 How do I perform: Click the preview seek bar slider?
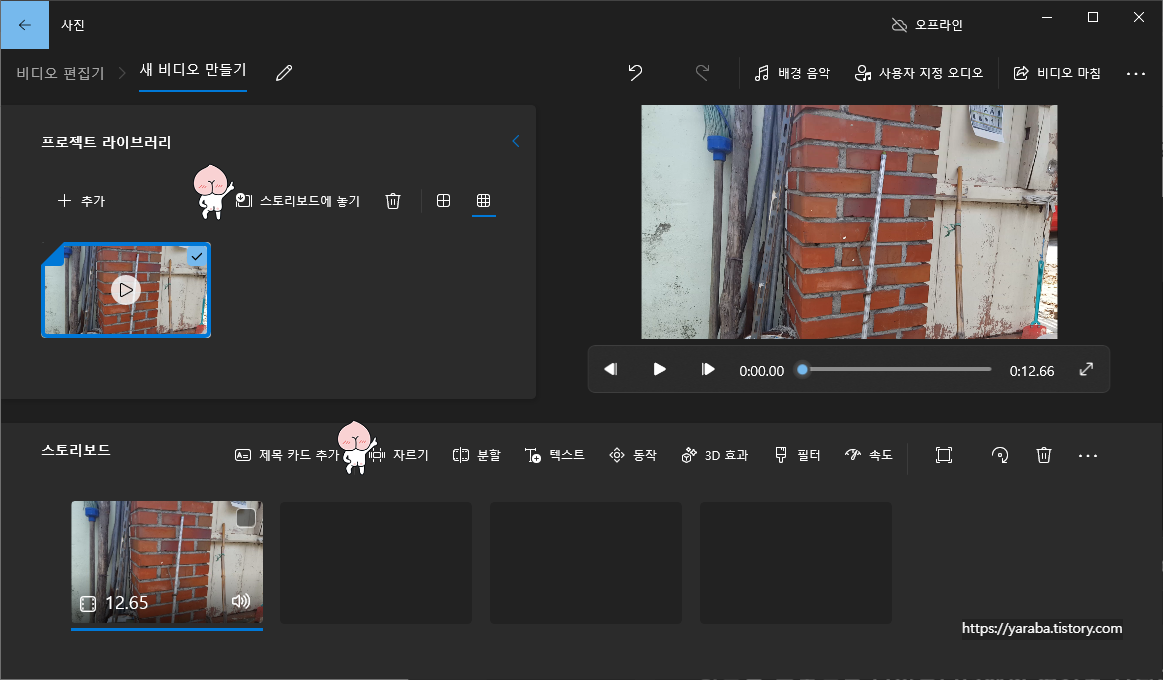(896, 369)
